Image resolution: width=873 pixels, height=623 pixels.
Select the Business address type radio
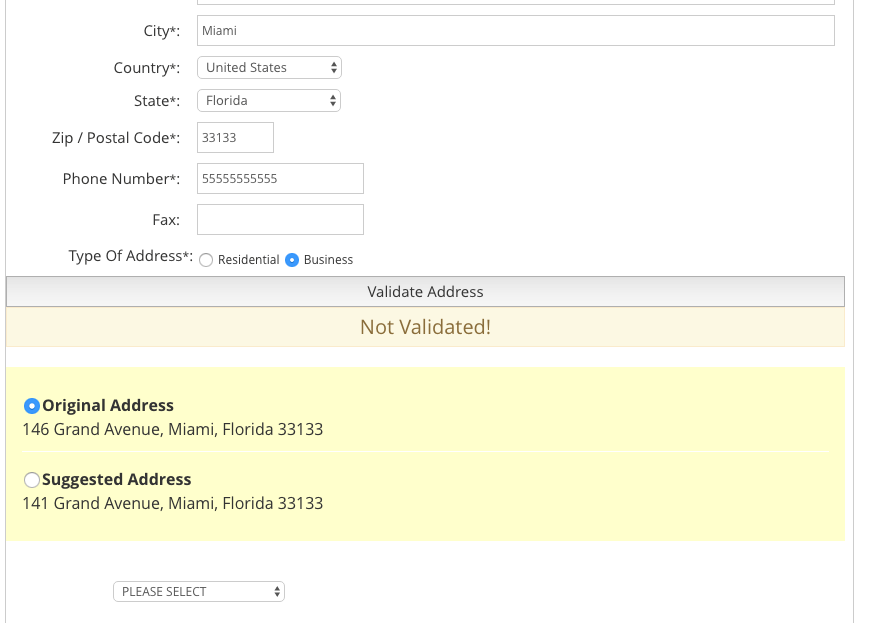pos(292,260)
